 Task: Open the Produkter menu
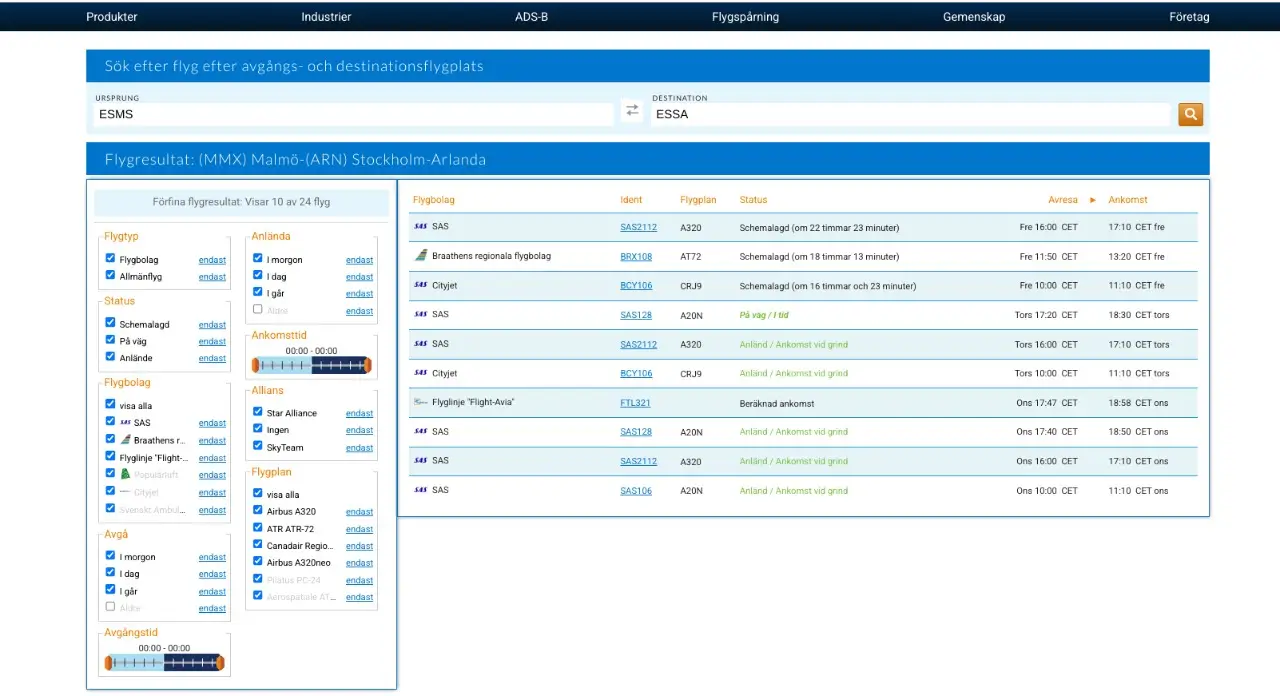coord(112,17)
